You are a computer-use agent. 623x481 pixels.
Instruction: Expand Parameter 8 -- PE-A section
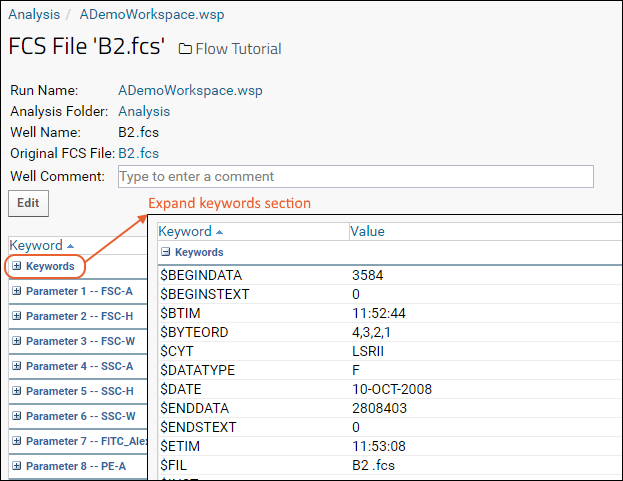pos(16,466)
